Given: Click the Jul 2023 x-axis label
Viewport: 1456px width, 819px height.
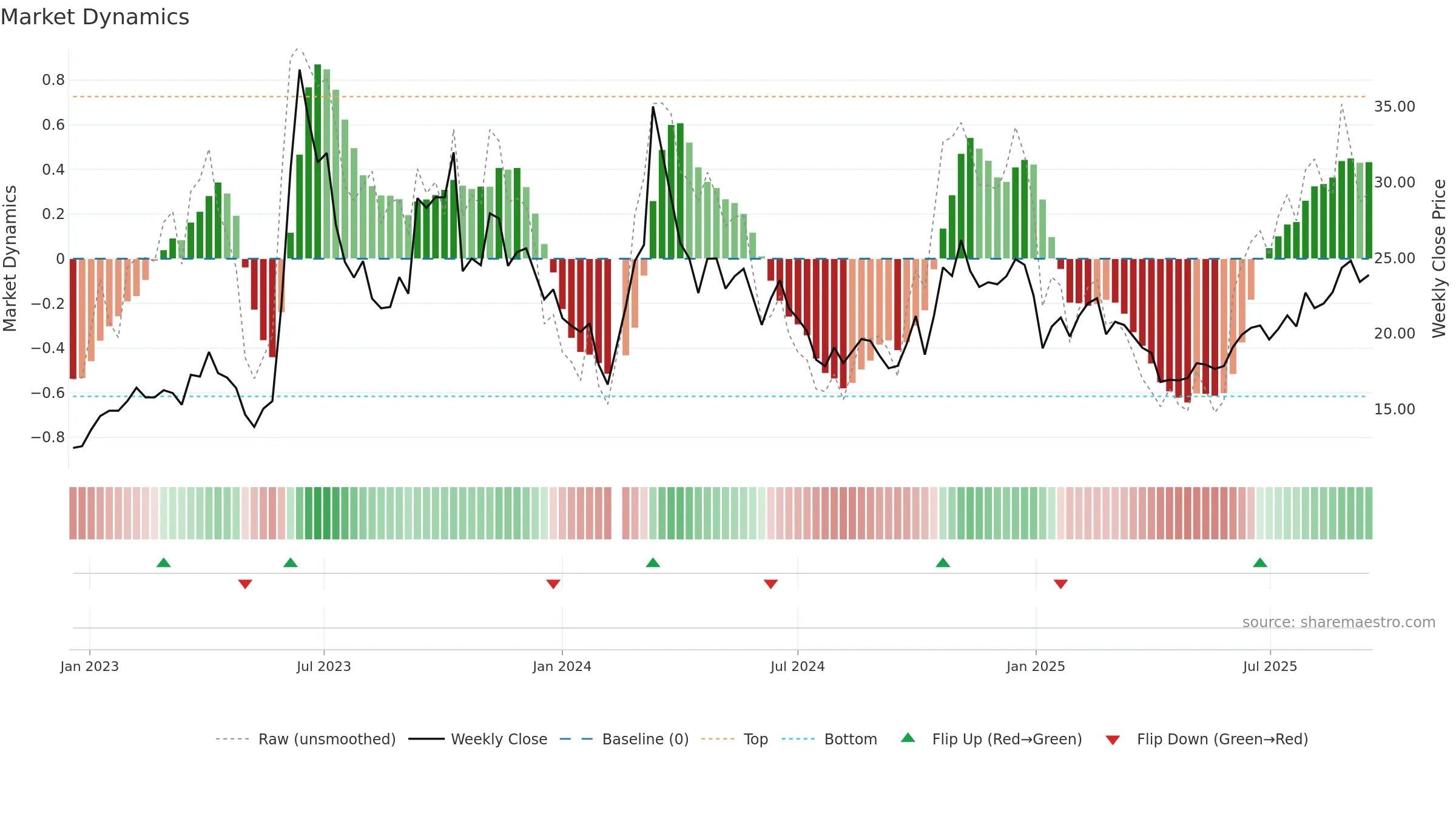Looking at the screenshot, I should (x=324, y=666).
